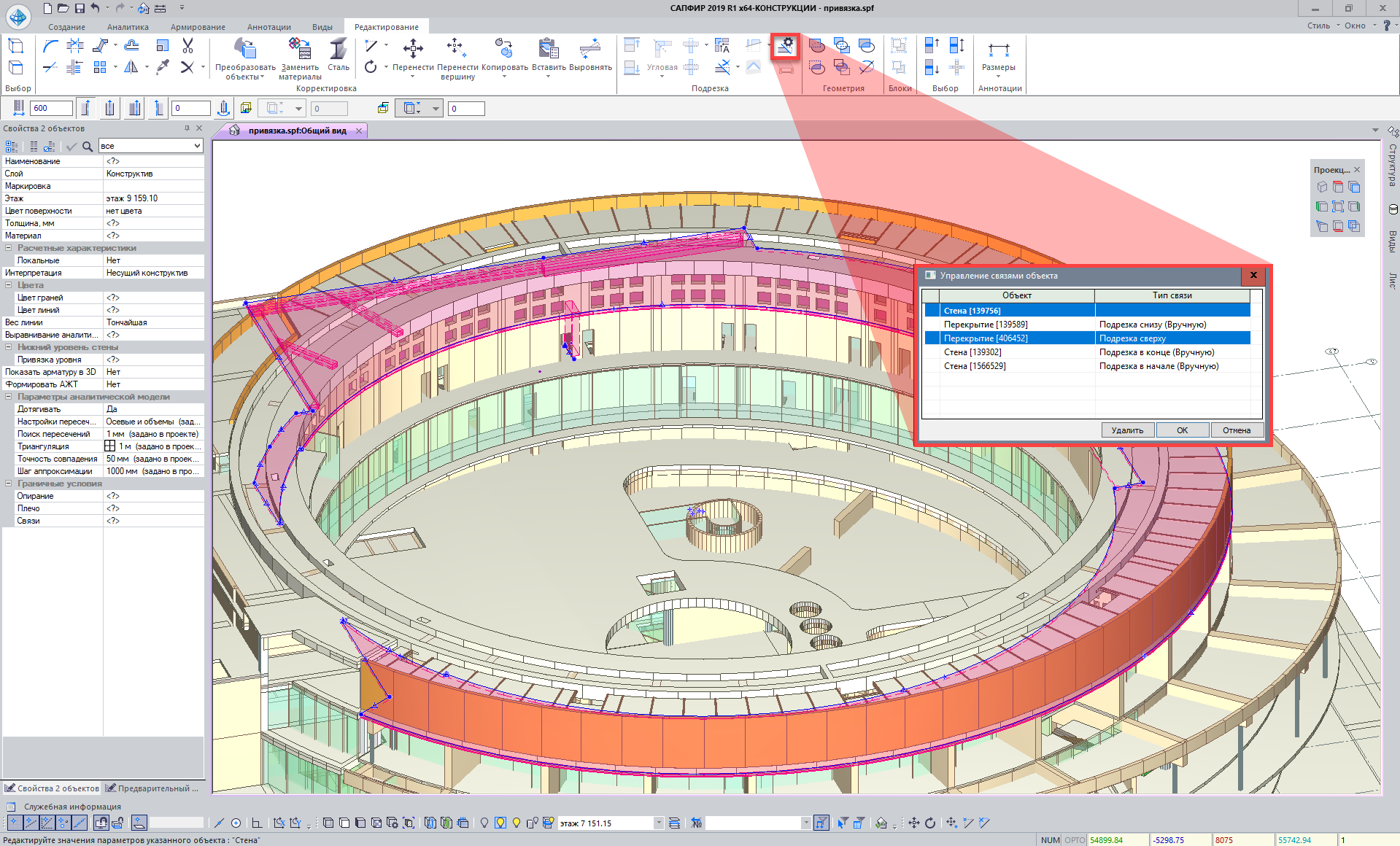This screenshot has height=846, width=1400.
Task: Select row Стена [139302] in links table
Action: coord(972,352)
